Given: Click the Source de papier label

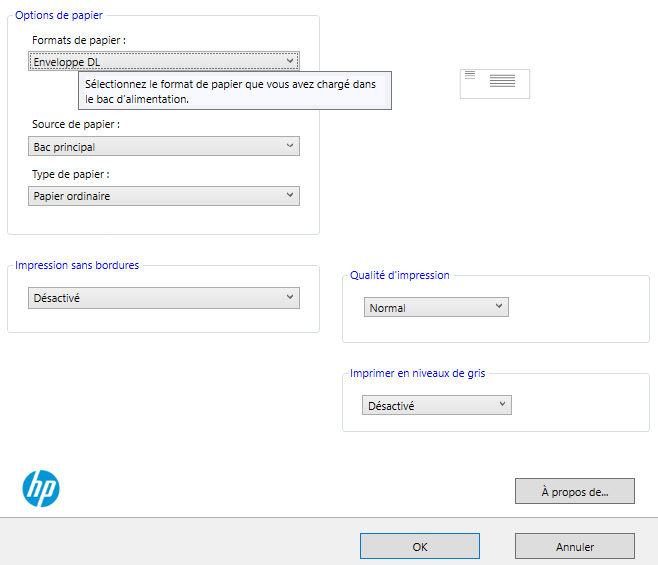Looking at the screenshot, I should 76,125.
